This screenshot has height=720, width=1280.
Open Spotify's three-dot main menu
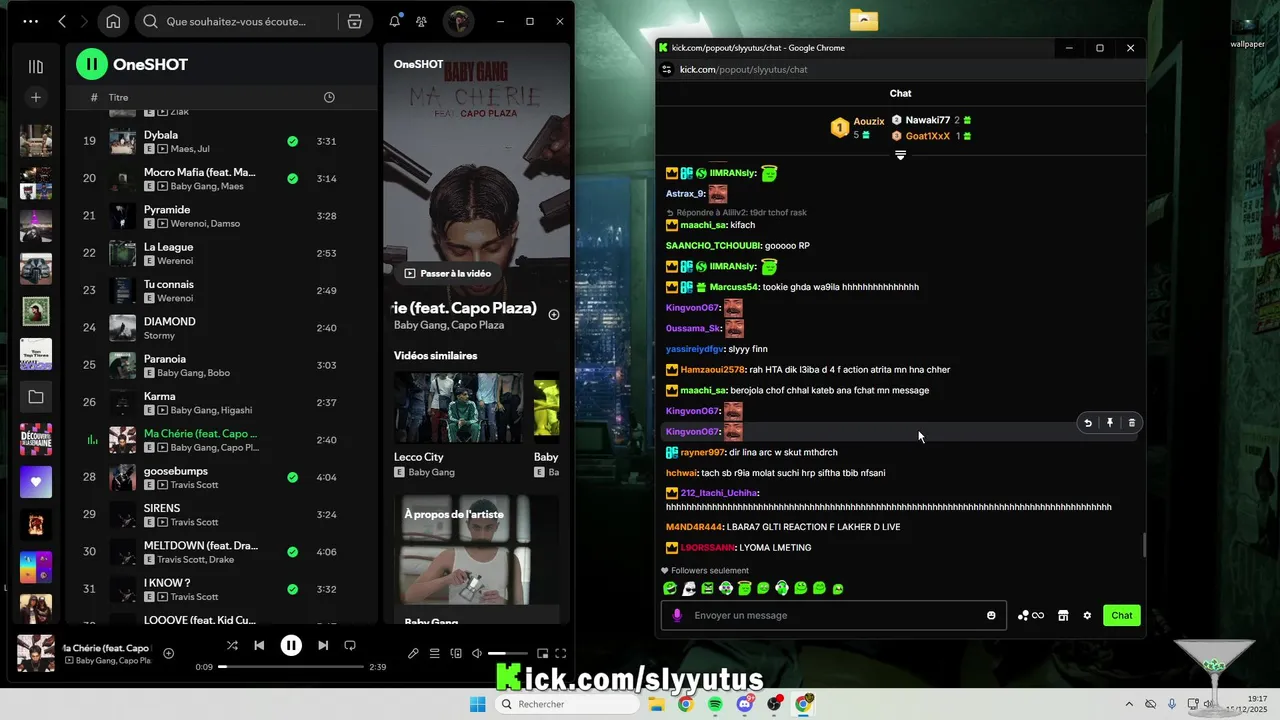(x=31, y=21)
